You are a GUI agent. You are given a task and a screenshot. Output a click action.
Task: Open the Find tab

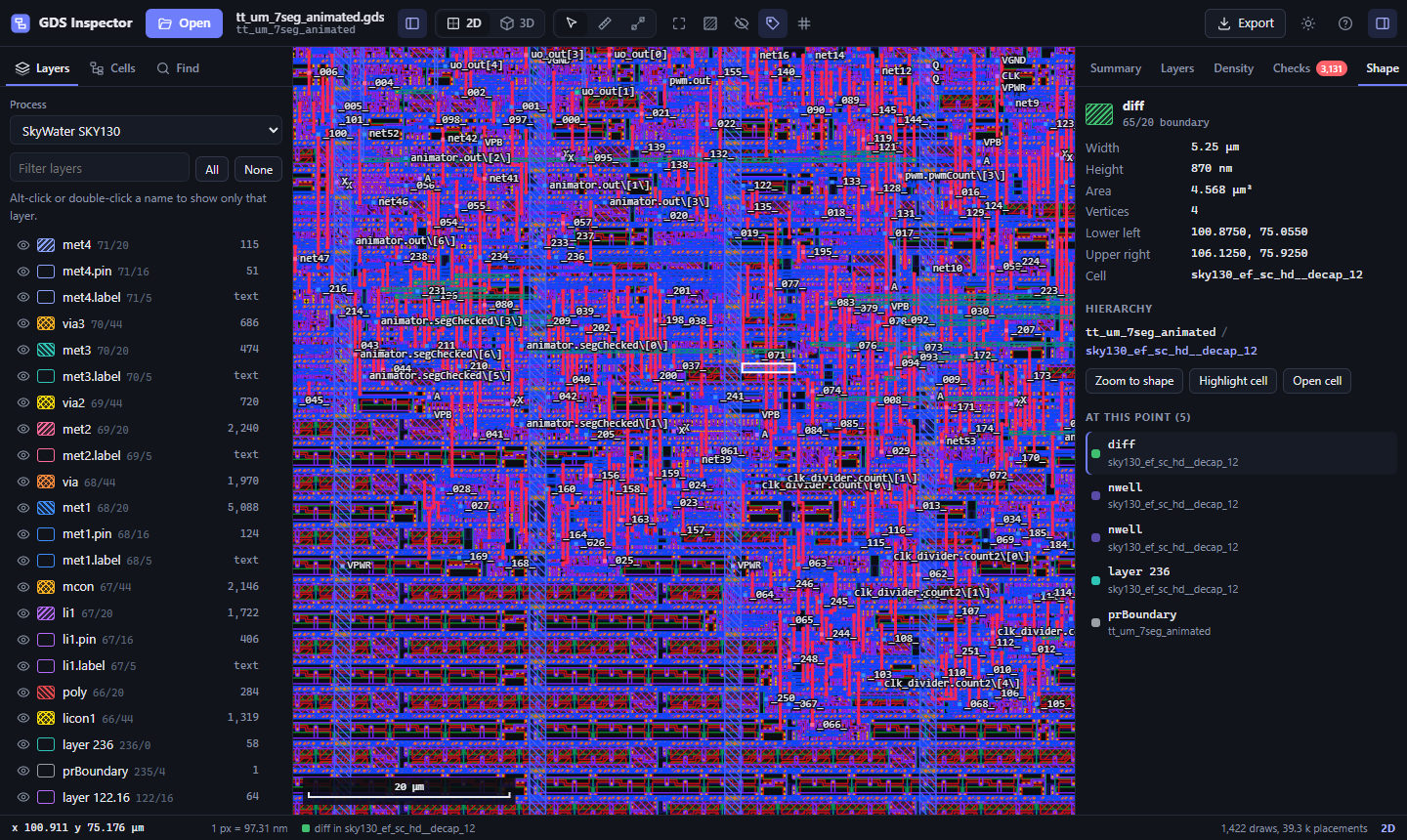178,68
